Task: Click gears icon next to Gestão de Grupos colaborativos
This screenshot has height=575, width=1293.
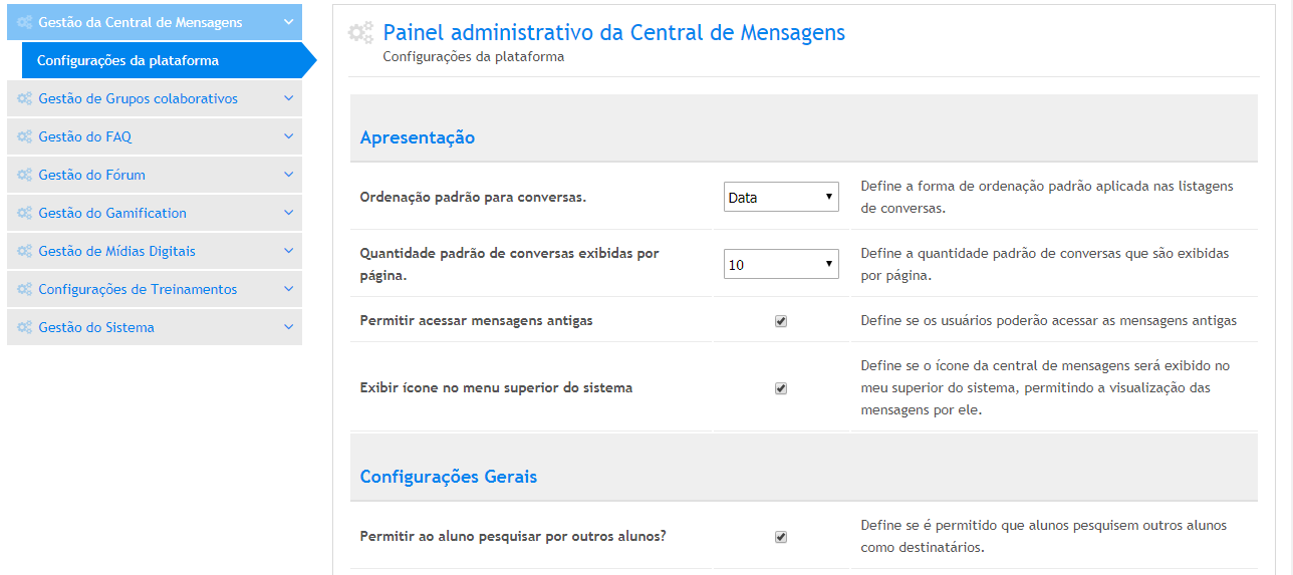Action: tap(25, 99)
